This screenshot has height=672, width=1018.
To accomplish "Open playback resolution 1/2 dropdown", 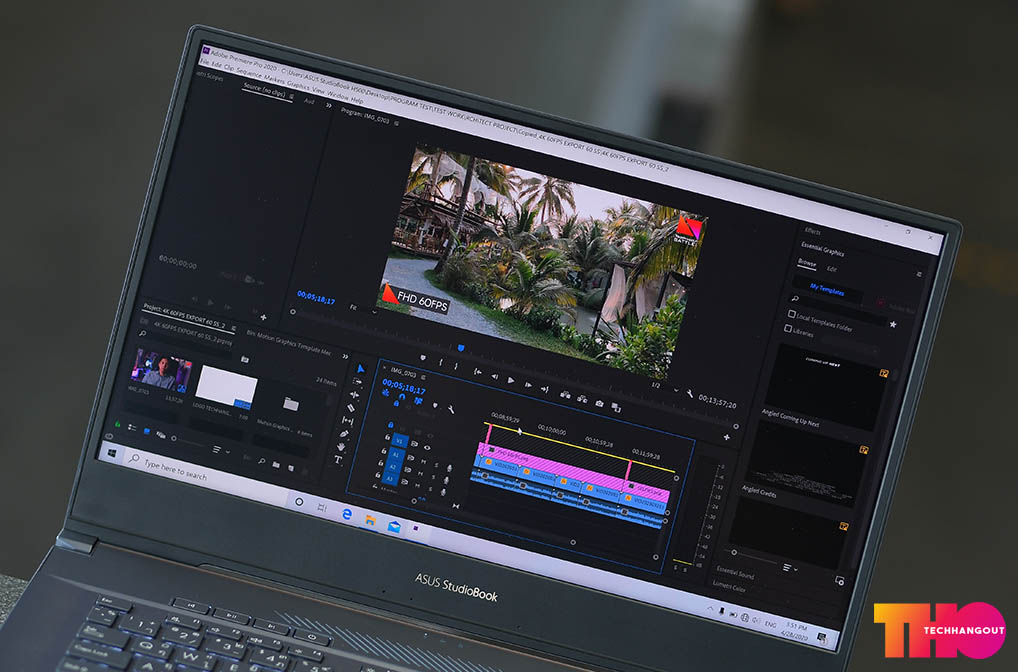I will coord(665,387).
